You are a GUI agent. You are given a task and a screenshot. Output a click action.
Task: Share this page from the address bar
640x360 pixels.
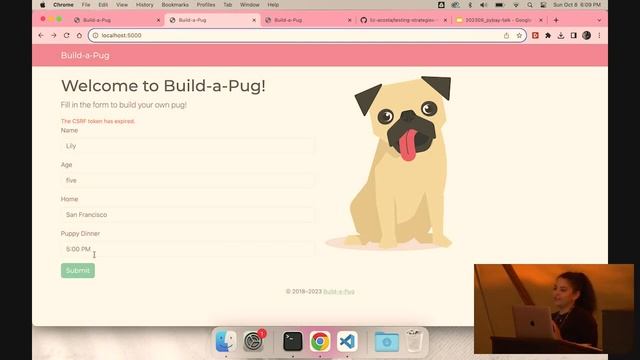click(506, 36)
